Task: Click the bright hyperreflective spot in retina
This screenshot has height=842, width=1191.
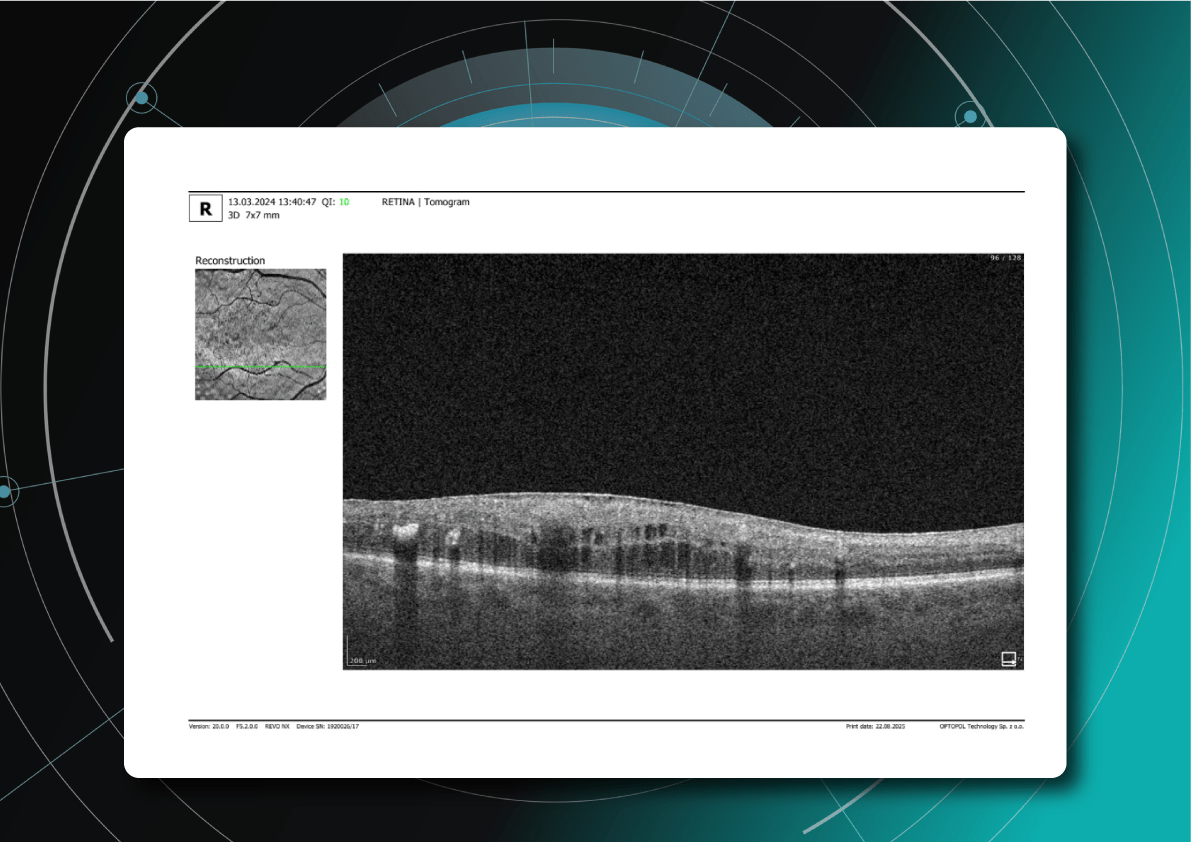Action: coord(406,530)
